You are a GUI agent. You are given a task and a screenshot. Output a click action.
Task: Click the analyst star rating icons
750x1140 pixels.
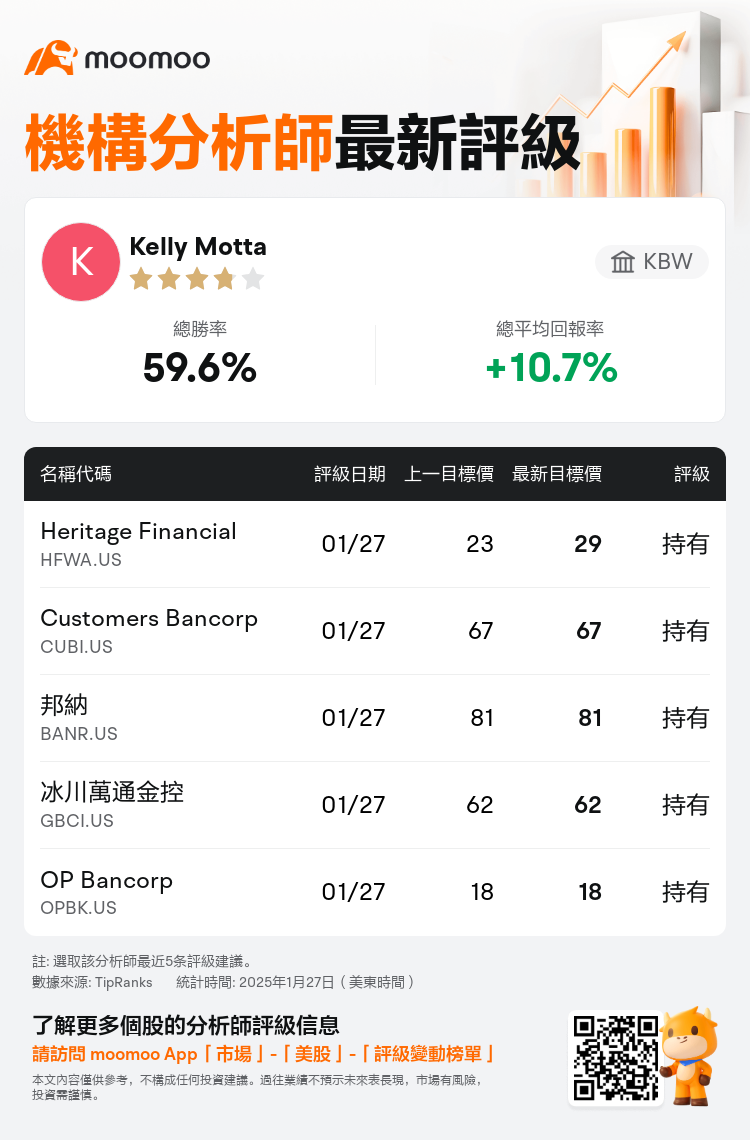tap(197, 278)
